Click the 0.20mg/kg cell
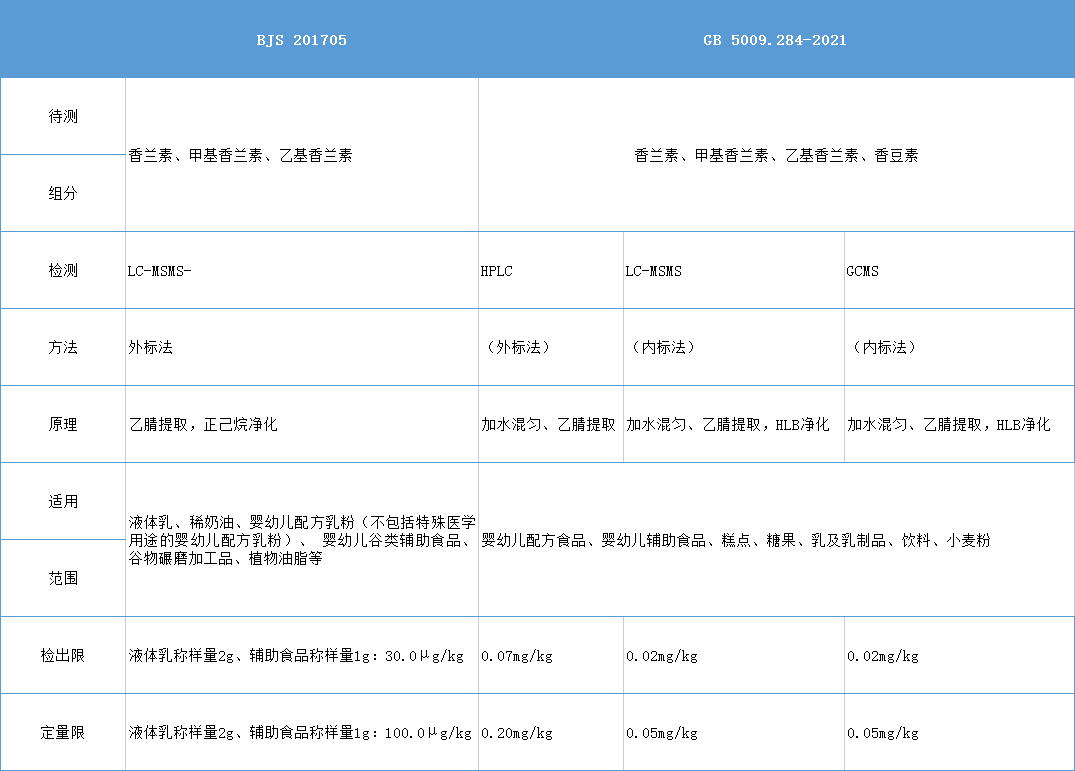Screen dimensions: 1075x771 551,732
